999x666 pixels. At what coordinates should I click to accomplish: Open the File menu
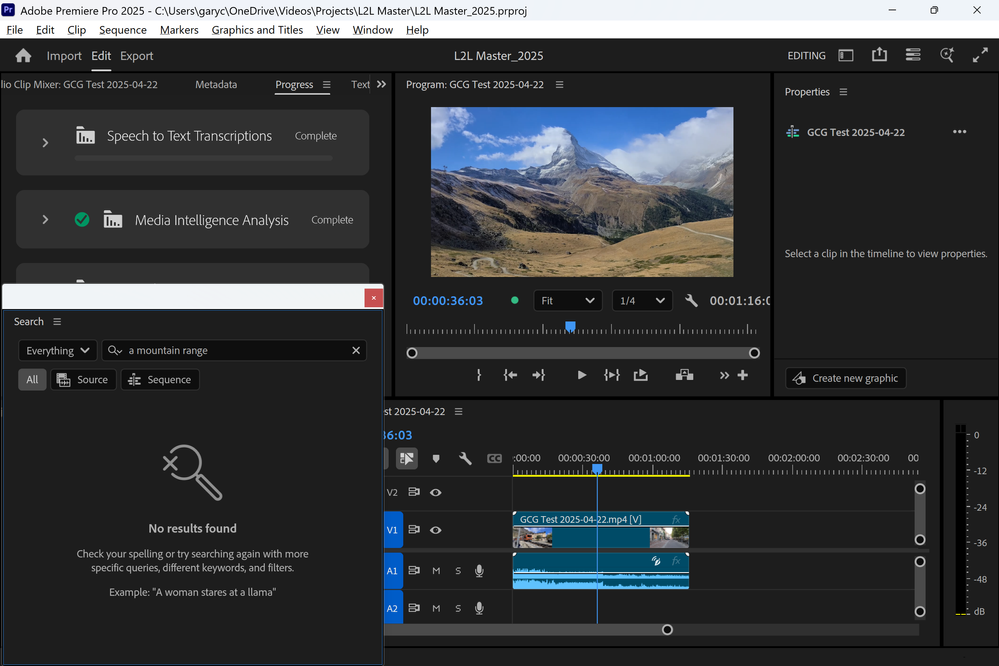point(15,30)
